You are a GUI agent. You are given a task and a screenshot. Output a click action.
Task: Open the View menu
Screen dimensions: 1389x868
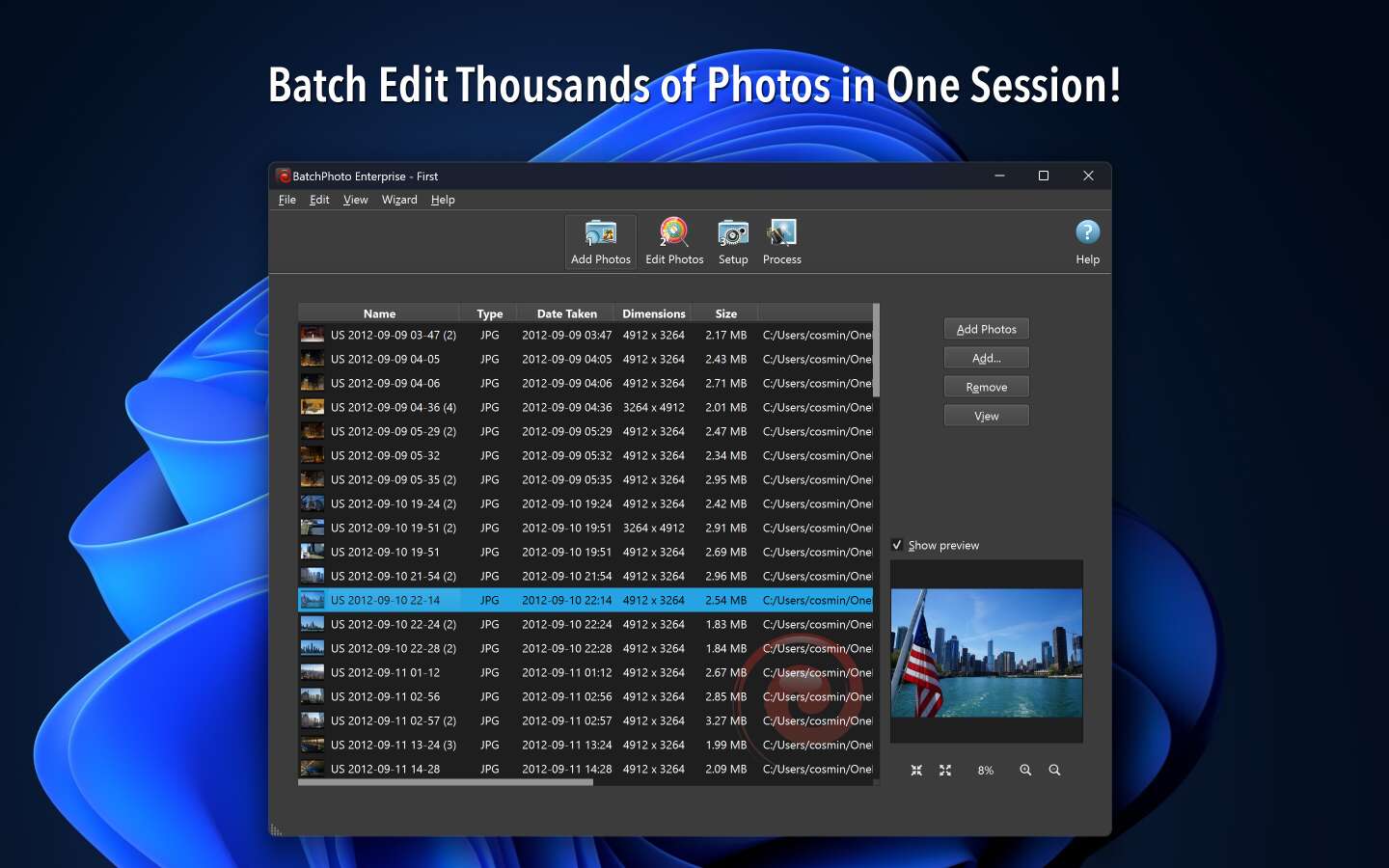point(355,200)
